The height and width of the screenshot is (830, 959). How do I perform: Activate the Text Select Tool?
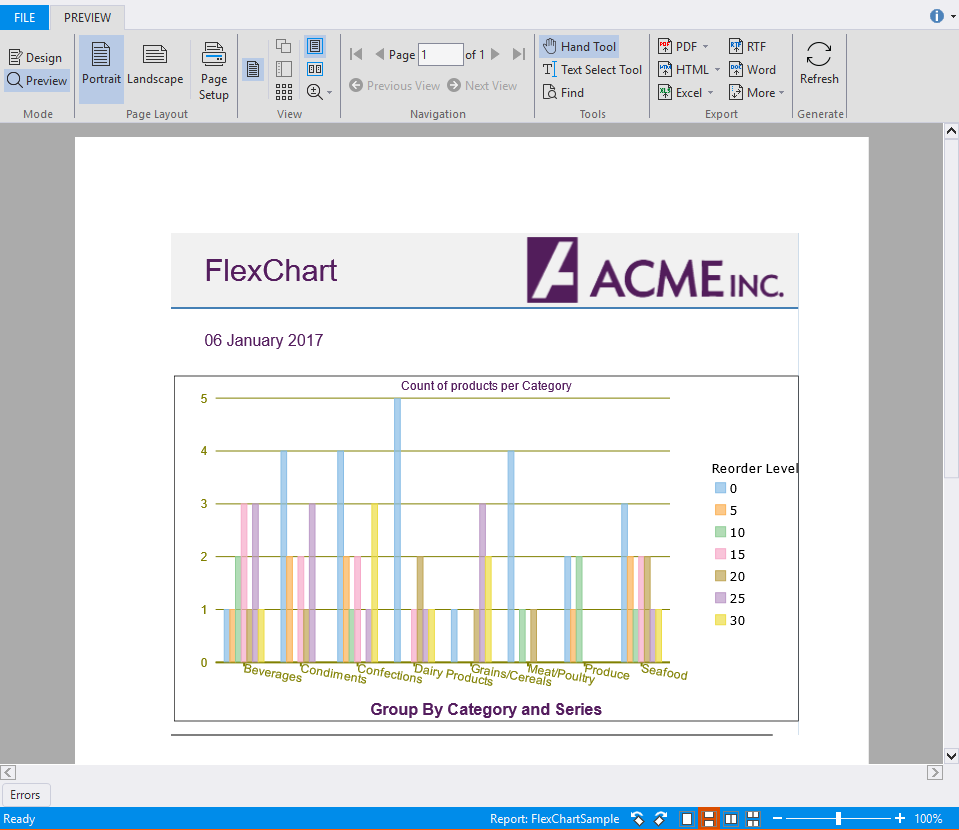pos(592,69)
